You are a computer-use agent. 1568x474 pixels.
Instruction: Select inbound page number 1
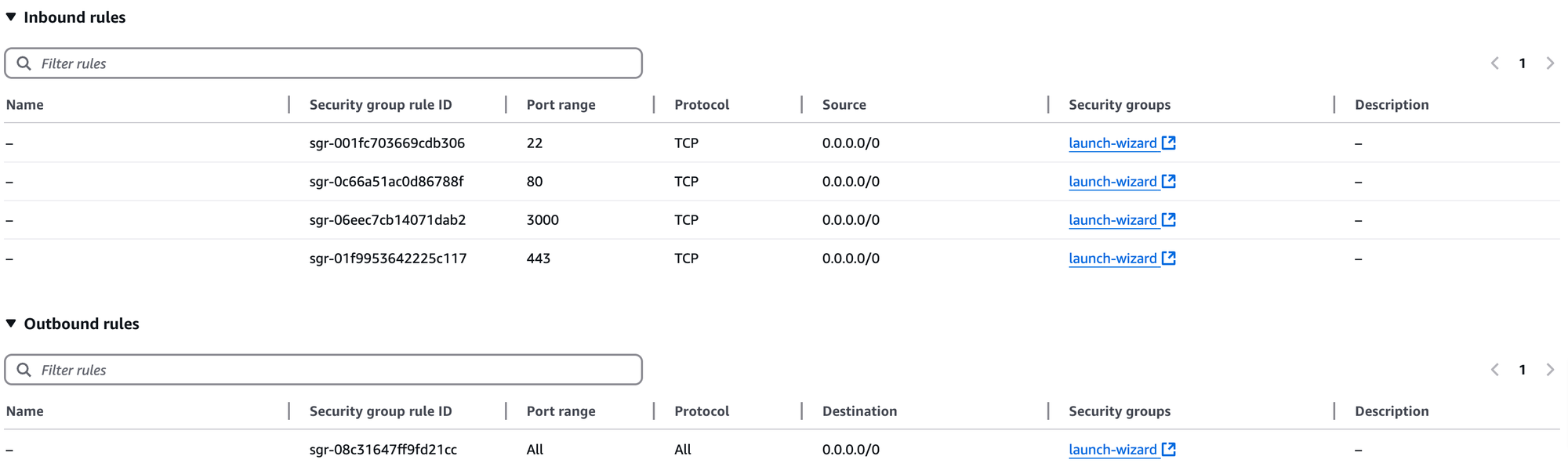(1523, 63)
